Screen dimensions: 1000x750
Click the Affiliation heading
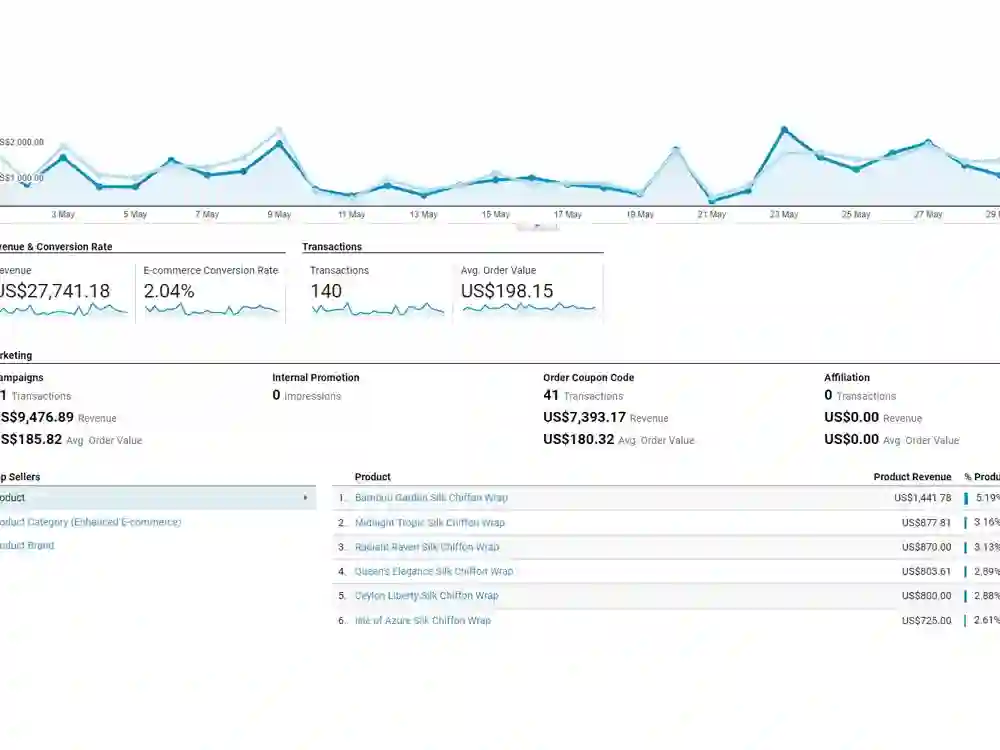pos(847,378)
